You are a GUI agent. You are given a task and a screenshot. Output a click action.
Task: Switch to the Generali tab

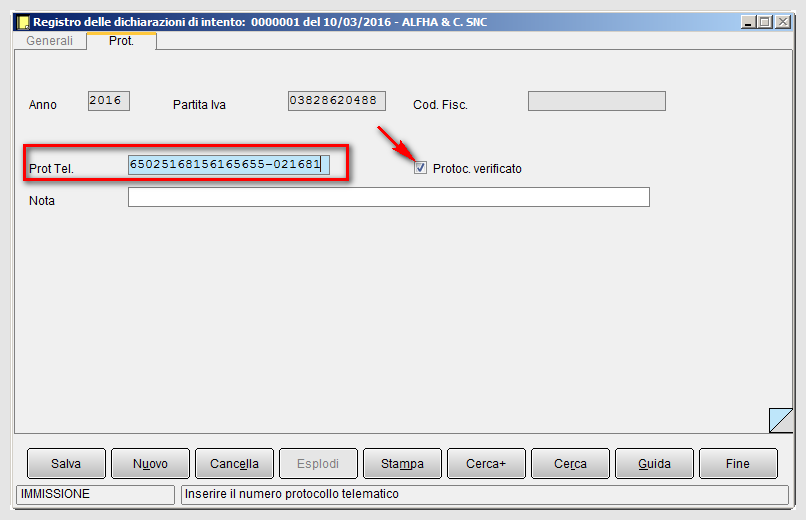pos(50,41)
